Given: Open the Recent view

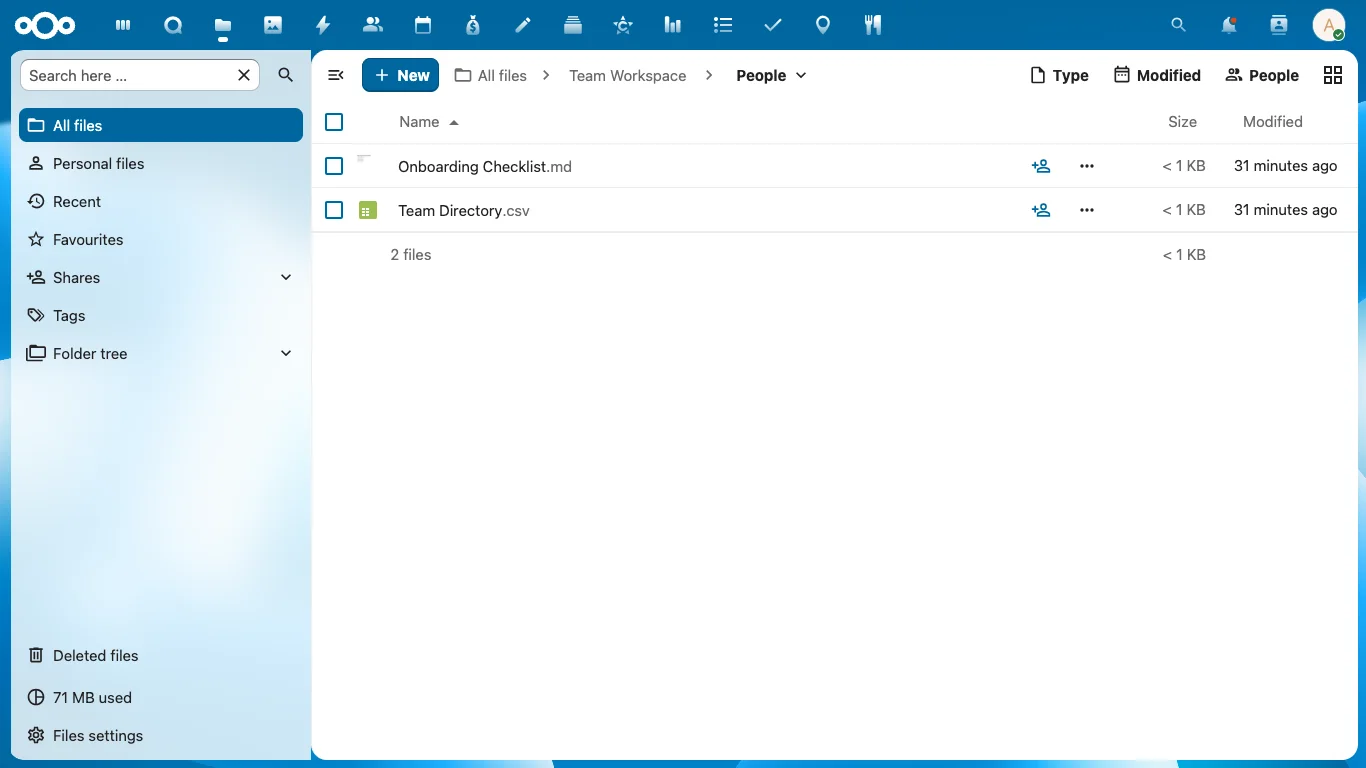Looking at the screenshot, I should click(x=161, y=201).
